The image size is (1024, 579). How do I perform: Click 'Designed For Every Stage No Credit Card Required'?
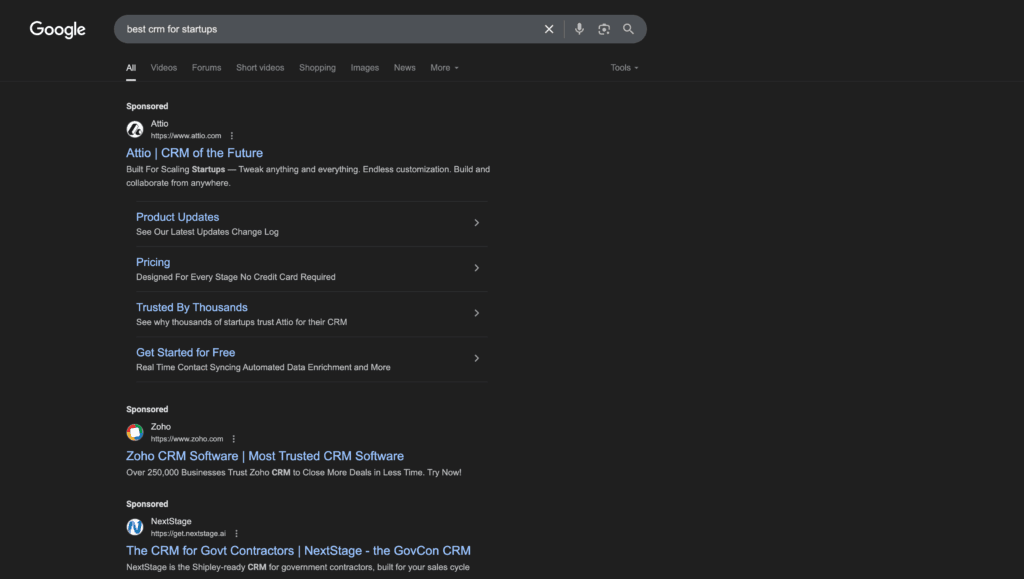pyautogui.click(x=236, y=277)
